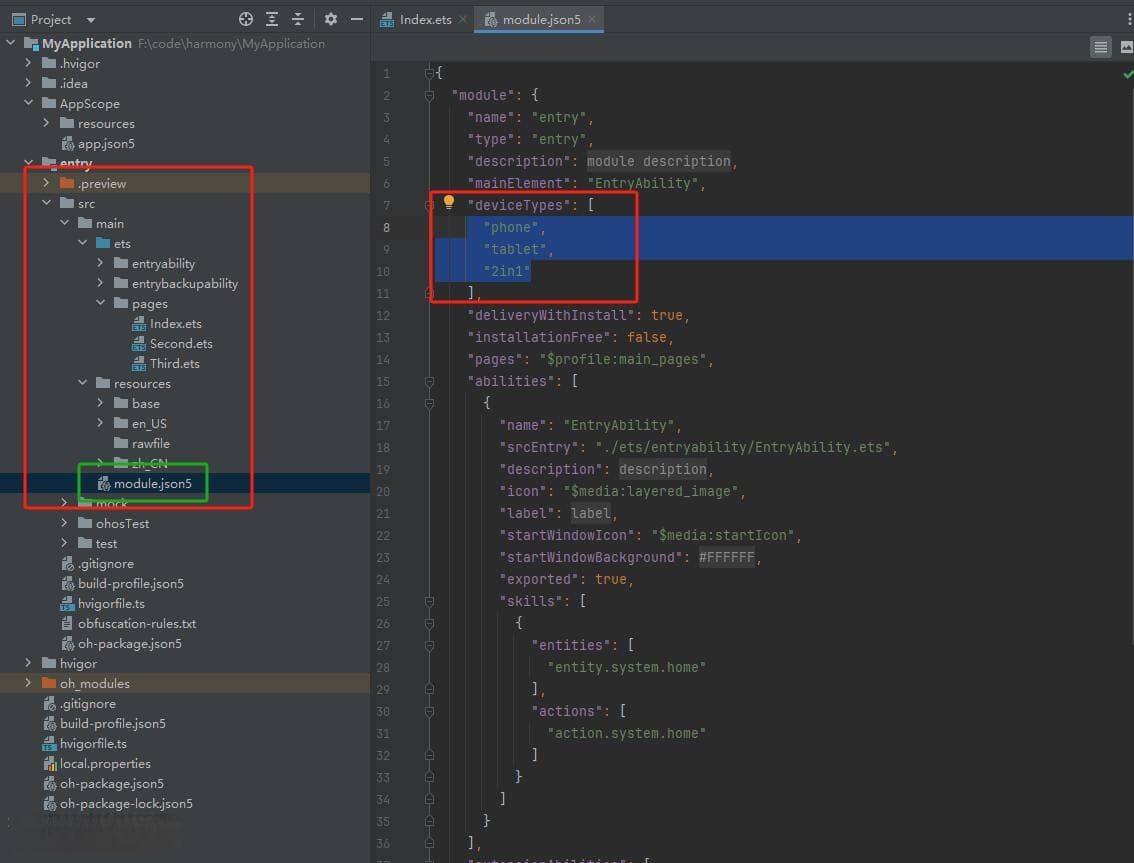Click the "phone" value on line 8
Viewport: 1134px width, 863px height.
[511, 227]
